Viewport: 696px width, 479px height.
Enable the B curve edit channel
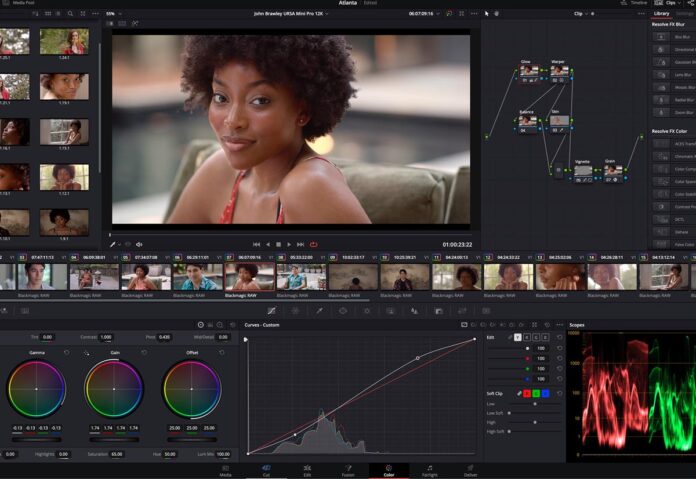tap(546, 337)
